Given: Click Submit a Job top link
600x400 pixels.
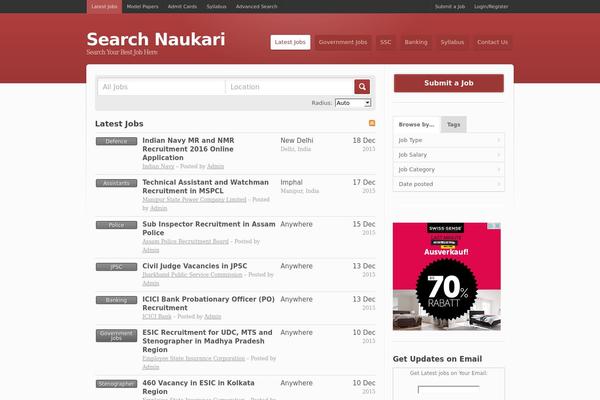Looking at the screenshot, I should [450, 7].
